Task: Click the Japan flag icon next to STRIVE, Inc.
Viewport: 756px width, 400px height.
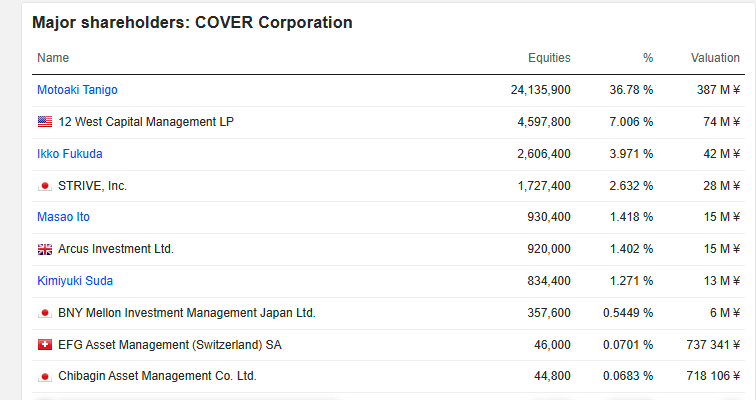Action: coord(45,186)
